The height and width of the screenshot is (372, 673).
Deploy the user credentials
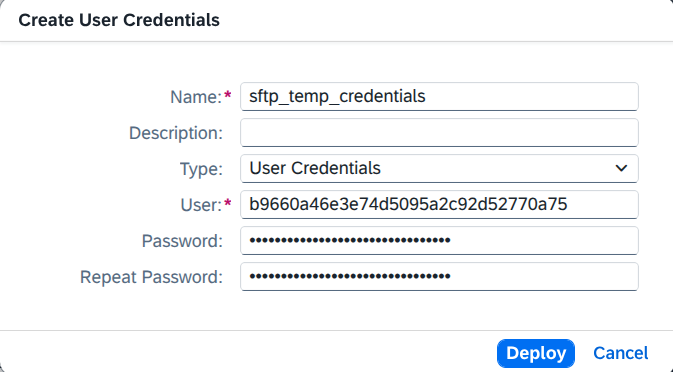tap(536, 353)
